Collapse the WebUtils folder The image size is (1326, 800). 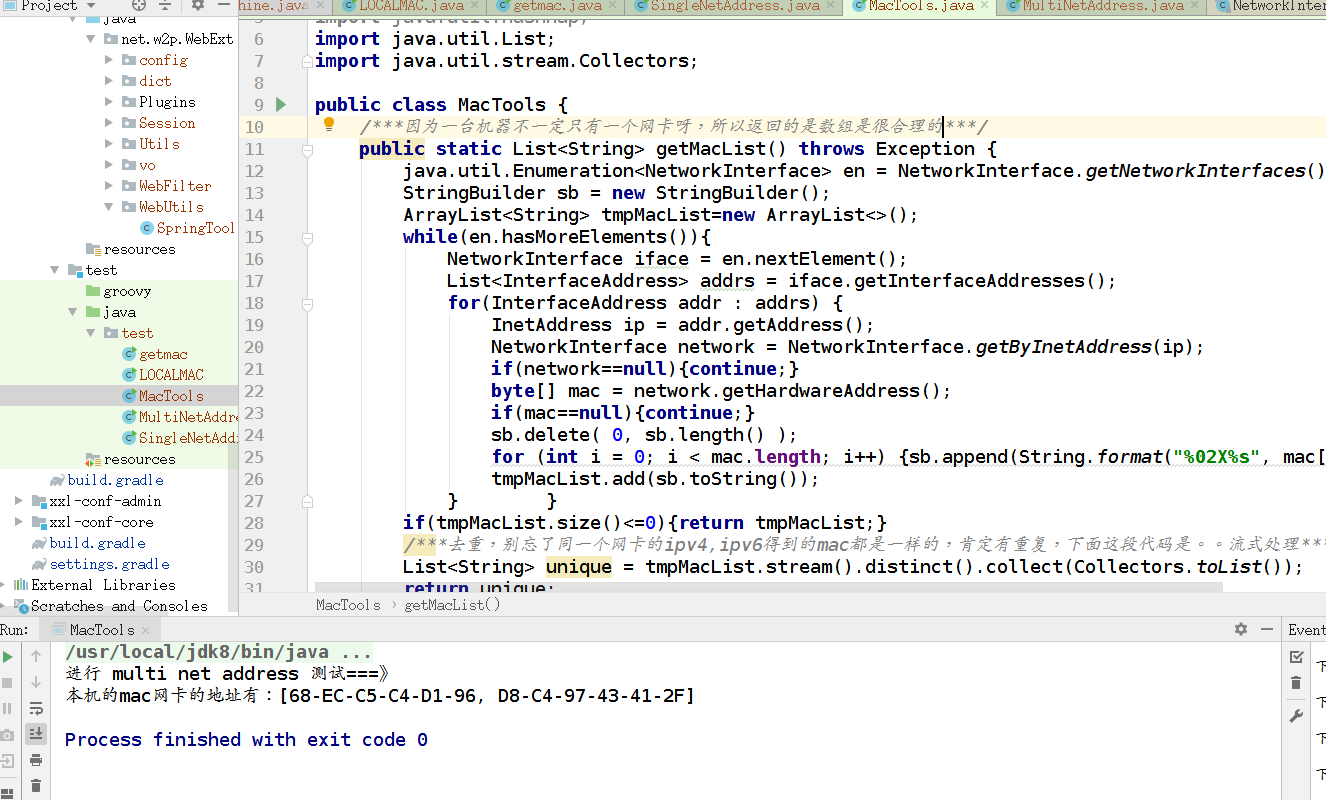[110, 207]
